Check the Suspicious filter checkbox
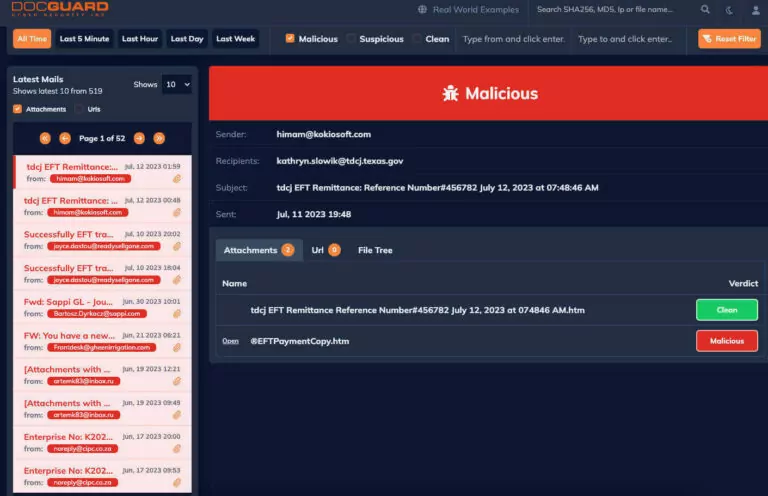768x496 pixels. (351, 38)
